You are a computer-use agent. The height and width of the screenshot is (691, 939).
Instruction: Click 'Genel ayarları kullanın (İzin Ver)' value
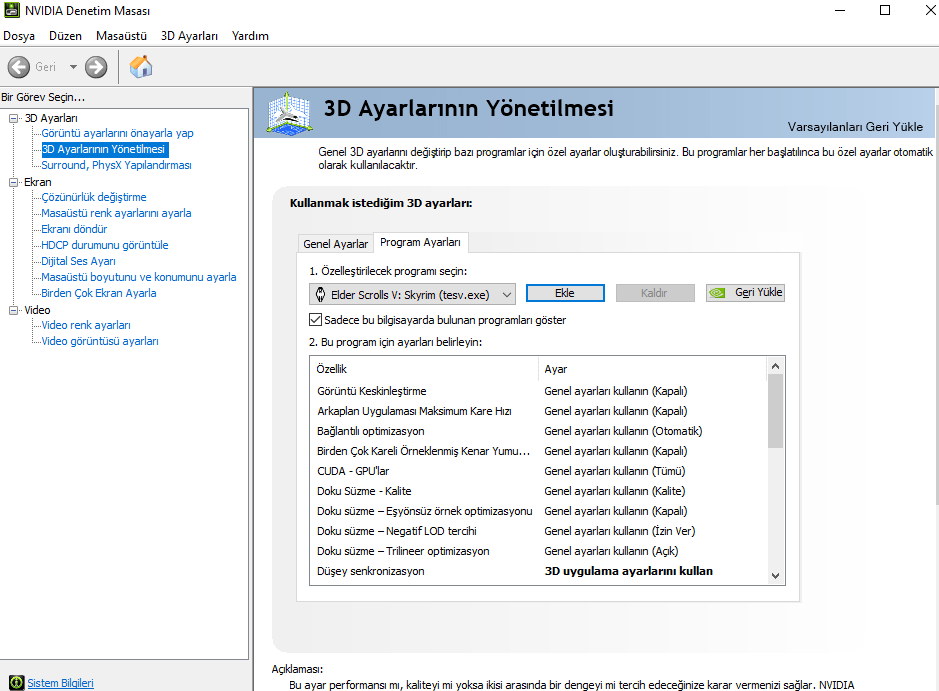point(620,531)
